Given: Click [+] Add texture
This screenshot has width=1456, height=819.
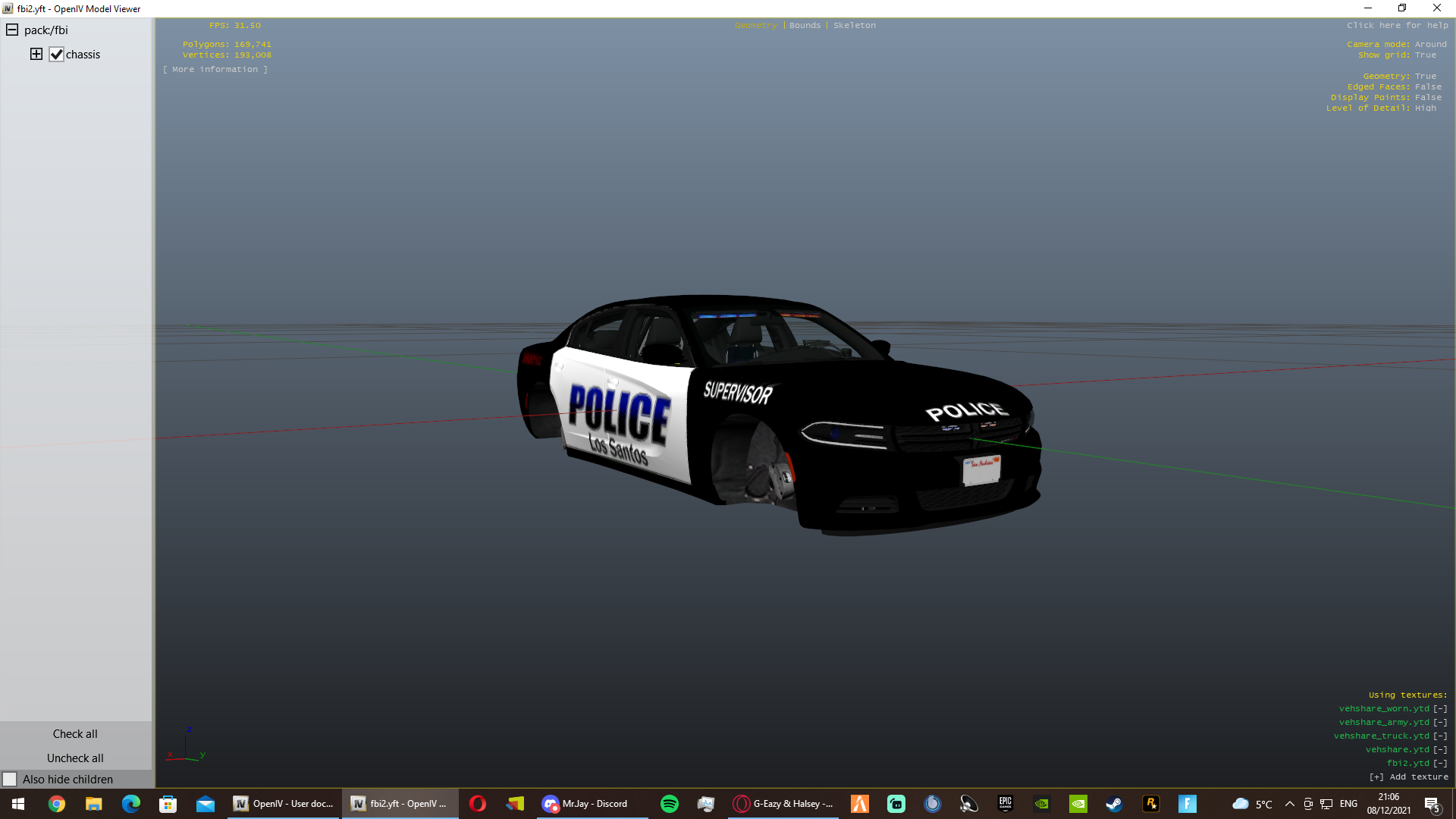Looking at the screenshot, I should pyautogui.click(x=1408, y=777).
